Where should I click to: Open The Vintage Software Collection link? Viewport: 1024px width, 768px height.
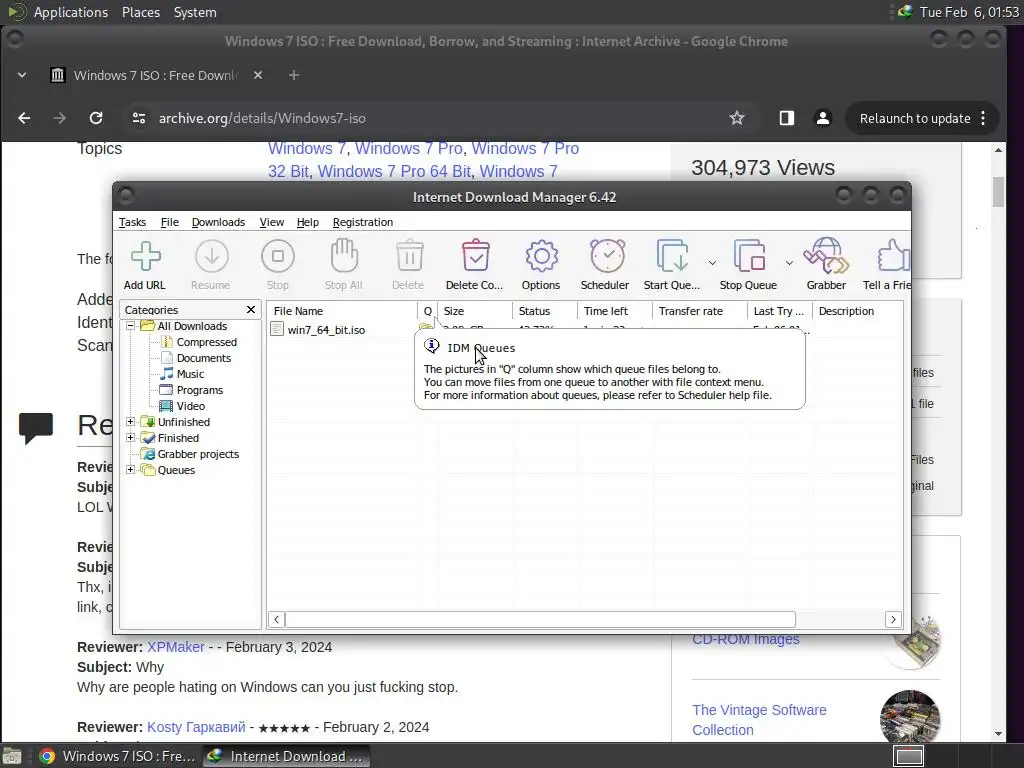pyautogui.click(x=759, y=720)
